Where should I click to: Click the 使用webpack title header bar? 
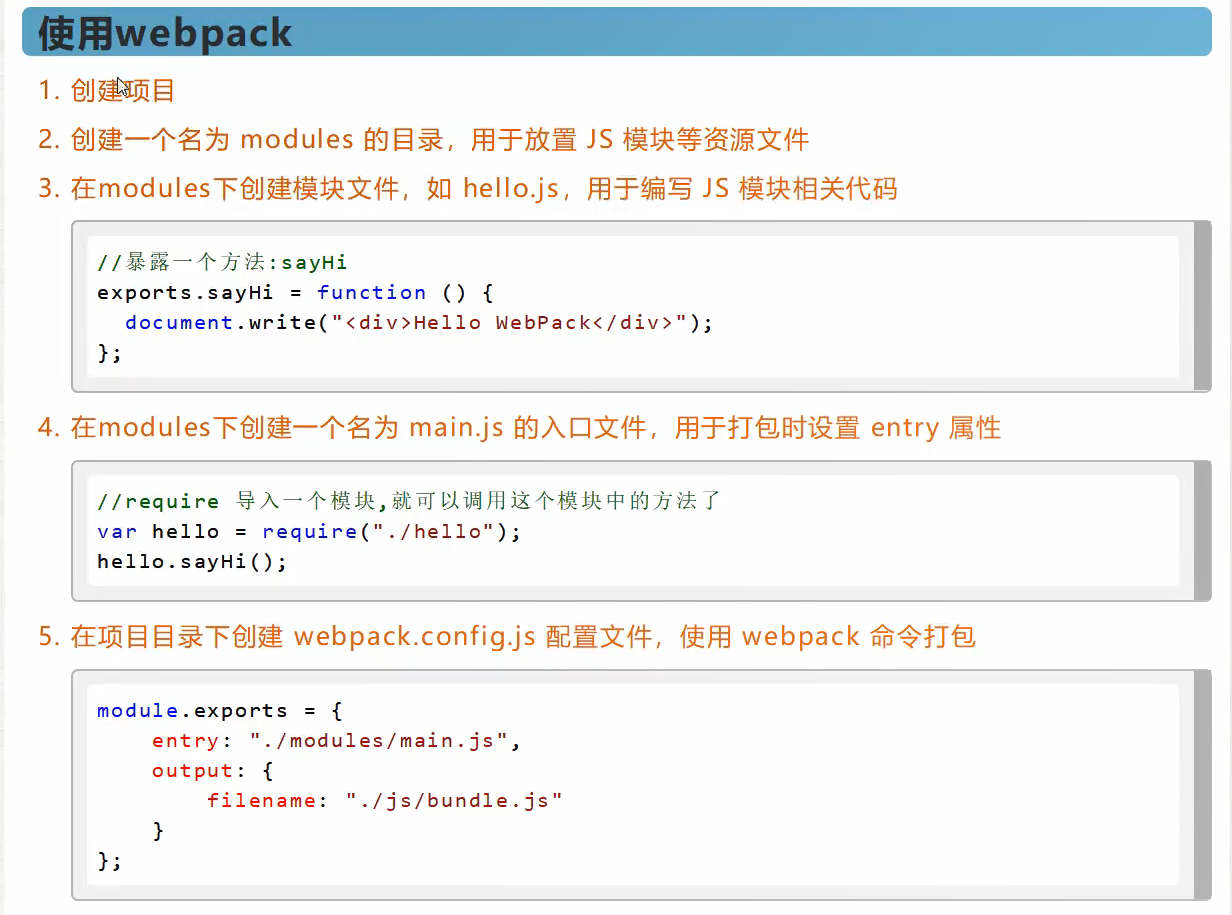click(x=616, y=31)
